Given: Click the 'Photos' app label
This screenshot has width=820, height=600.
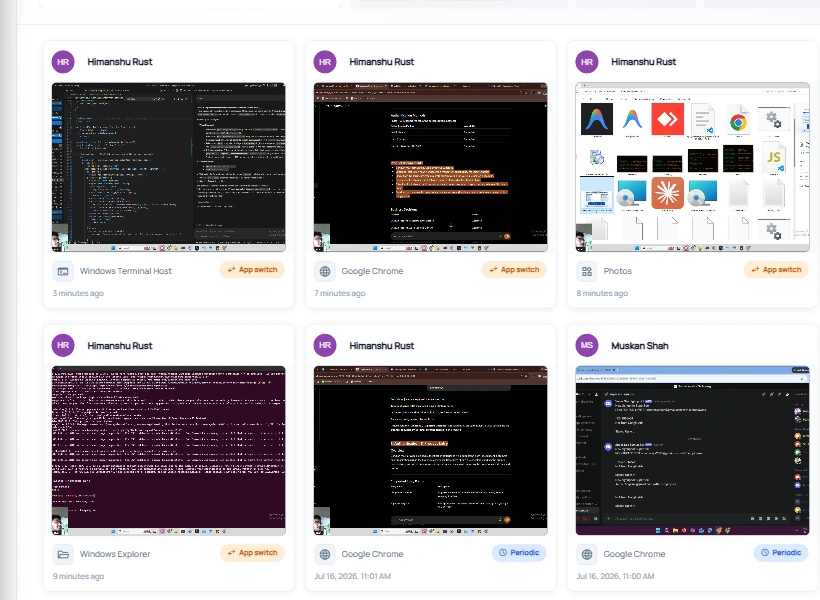Looking at the screenshot, I should 618,271.
